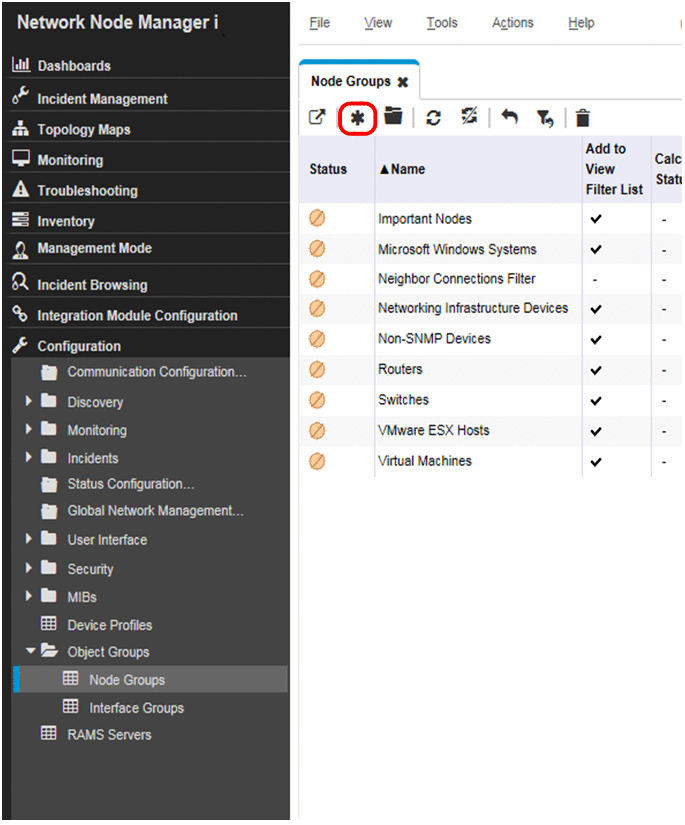The image size is (685, 825).
Task: Click the undo arrow toolbar icon
Action: [510, 118]
